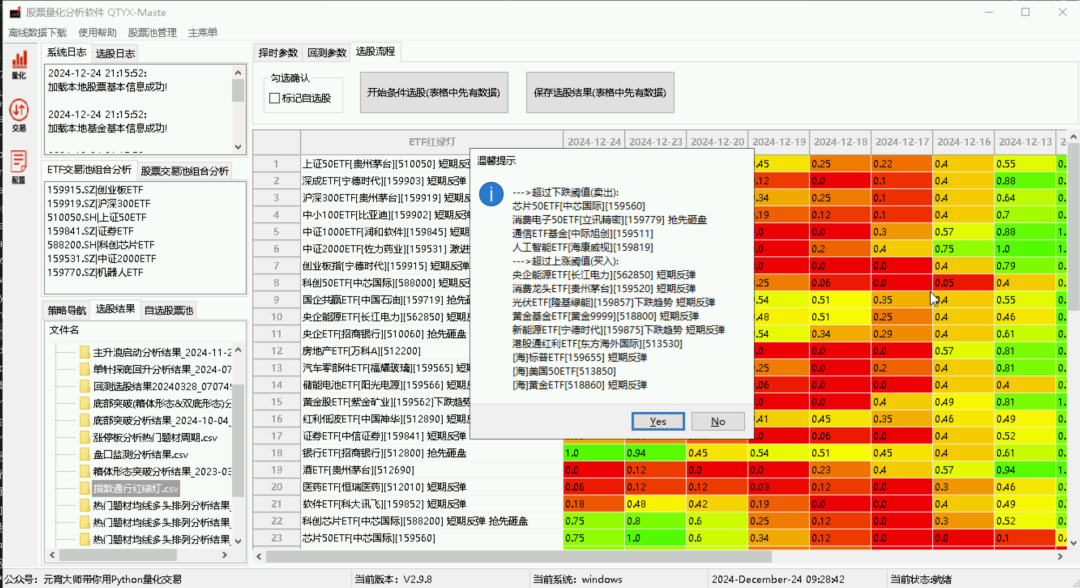Click the blue info icon in dialog

pyautogui.click(x=491, y=194)
